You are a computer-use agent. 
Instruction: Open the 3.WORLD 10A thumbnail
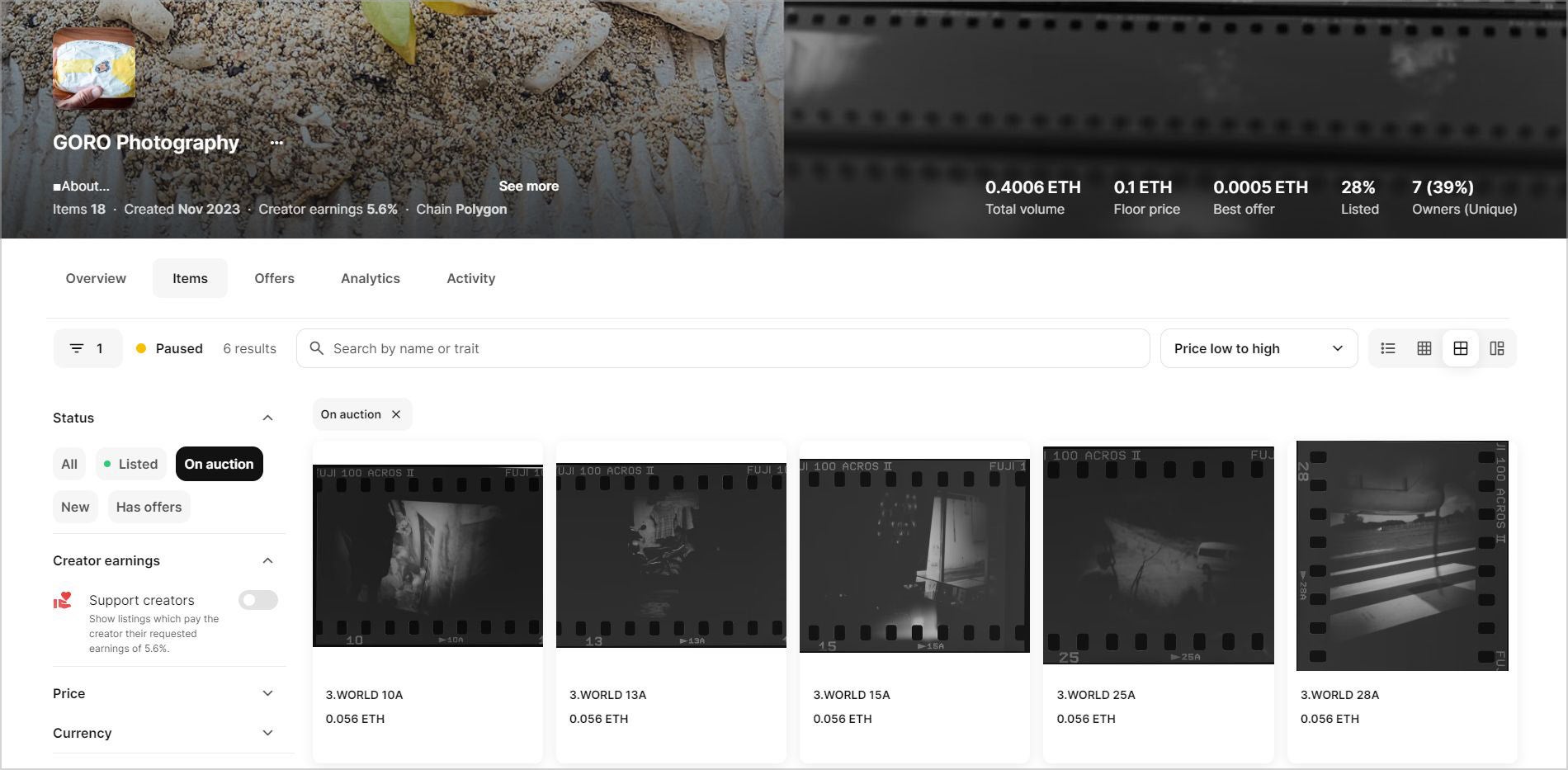tap(427, 555)
